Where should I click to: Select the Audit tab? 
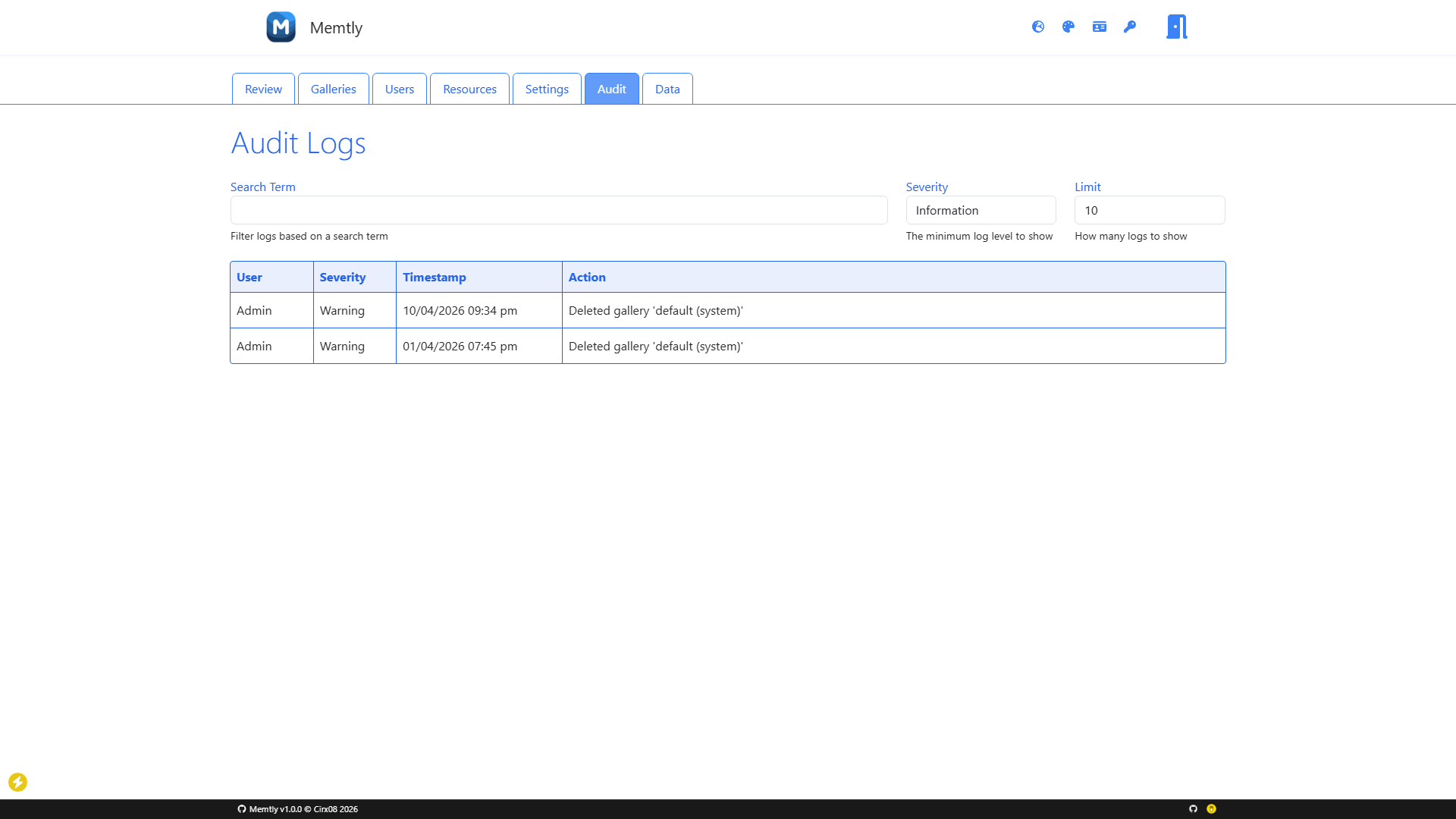(612, 89)
